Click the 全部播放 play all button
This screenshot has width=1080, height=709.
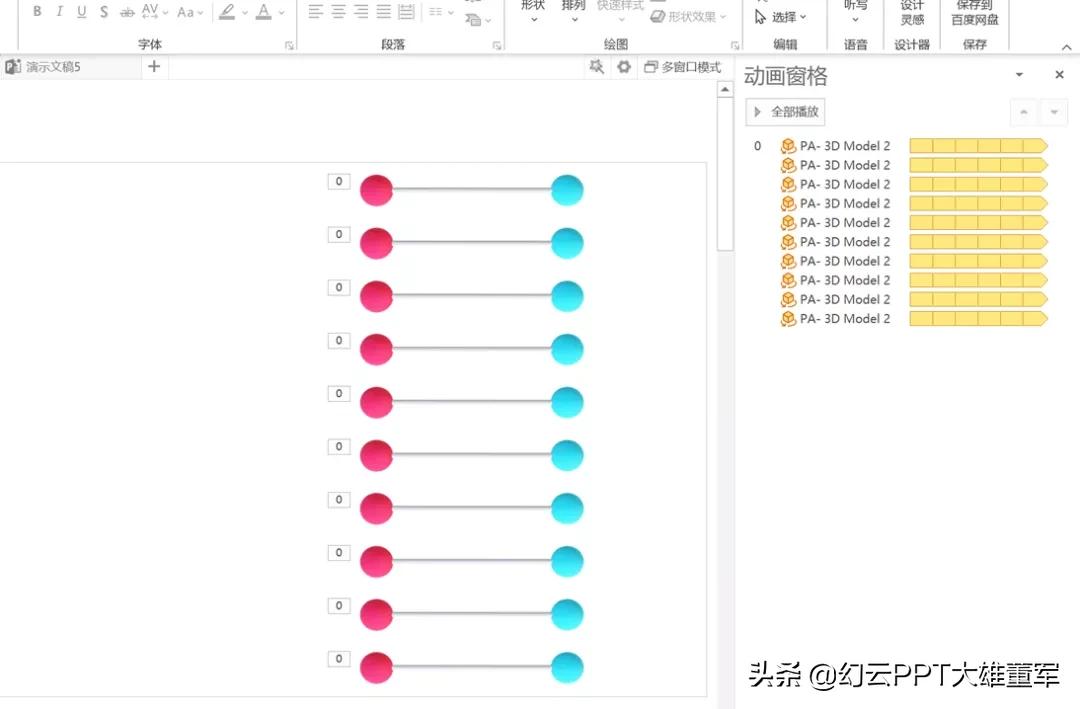[785, 111]
